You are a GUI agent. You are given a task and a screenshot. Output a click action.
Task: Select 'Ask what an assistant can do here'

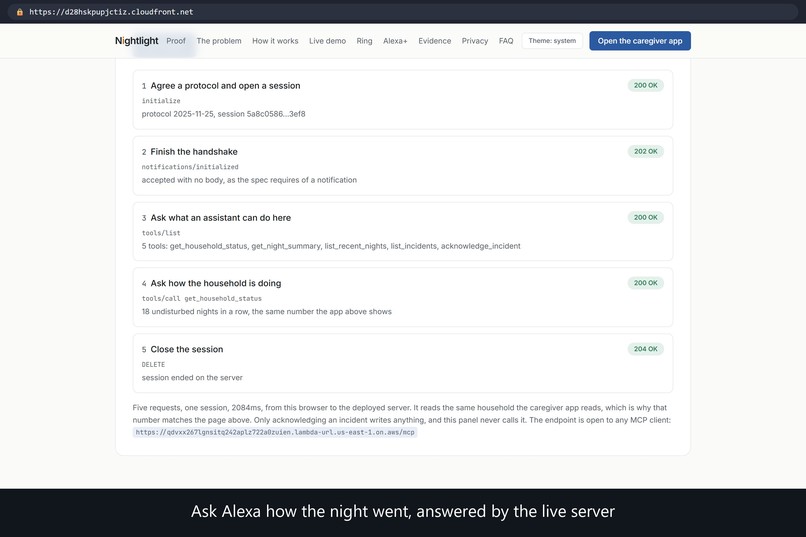coord(221,218)
